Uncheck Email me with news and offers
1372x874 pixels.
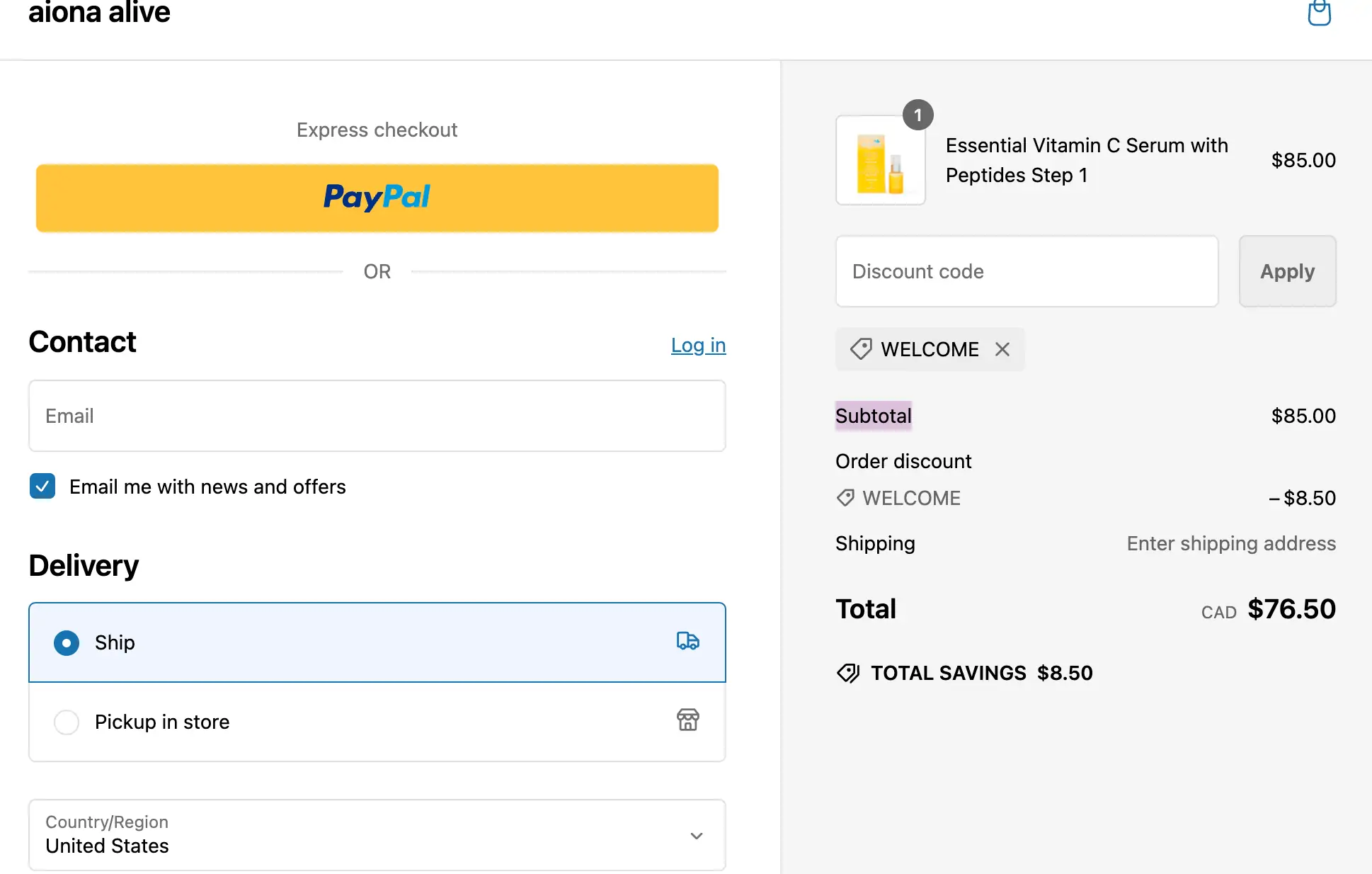[42, 487]
